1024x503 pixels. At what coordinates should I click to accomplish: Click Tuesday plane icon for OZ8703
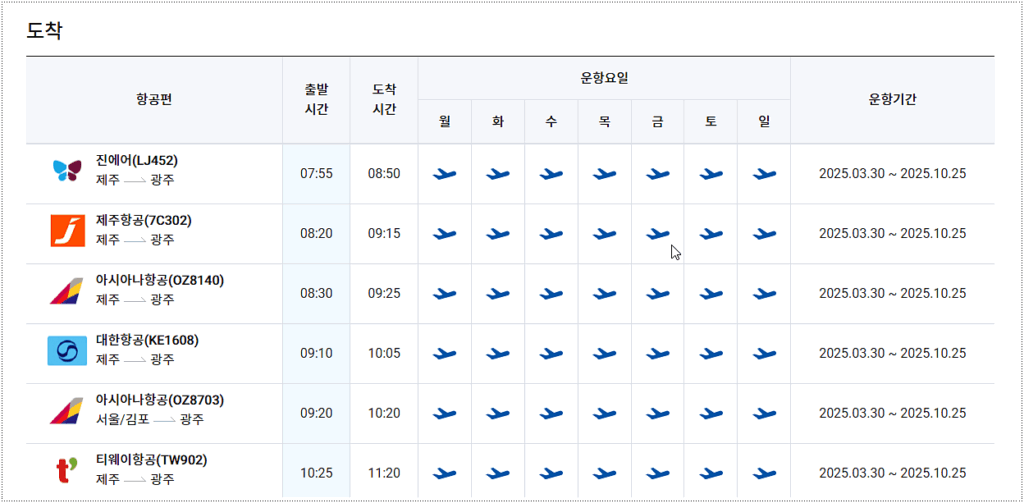(498, 414)
